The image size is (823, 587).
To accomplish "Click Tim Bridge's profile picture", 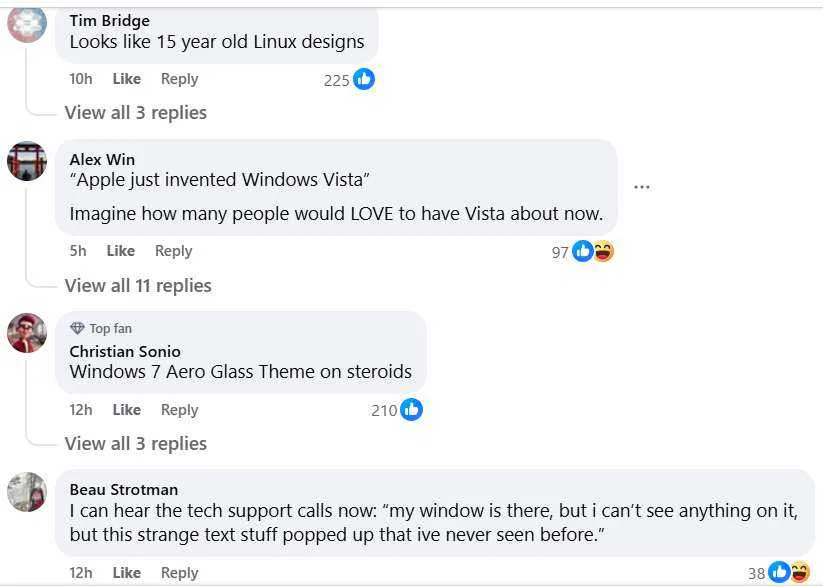I will (x=27, y=25).
